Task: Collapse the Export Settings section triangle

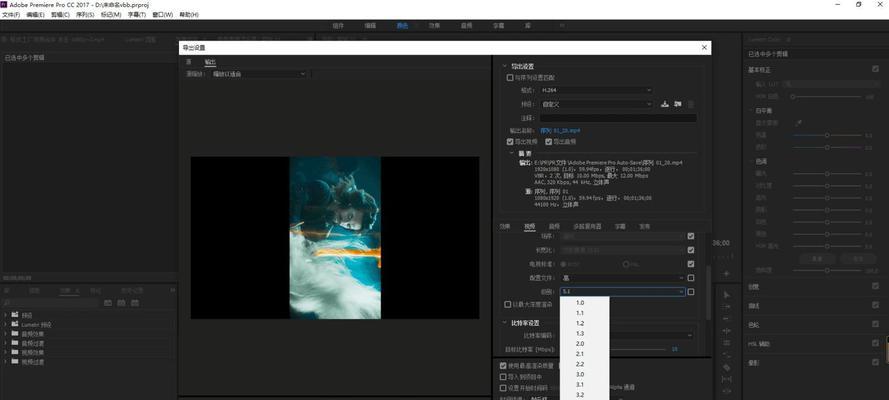Action: [x=504, y=66]
